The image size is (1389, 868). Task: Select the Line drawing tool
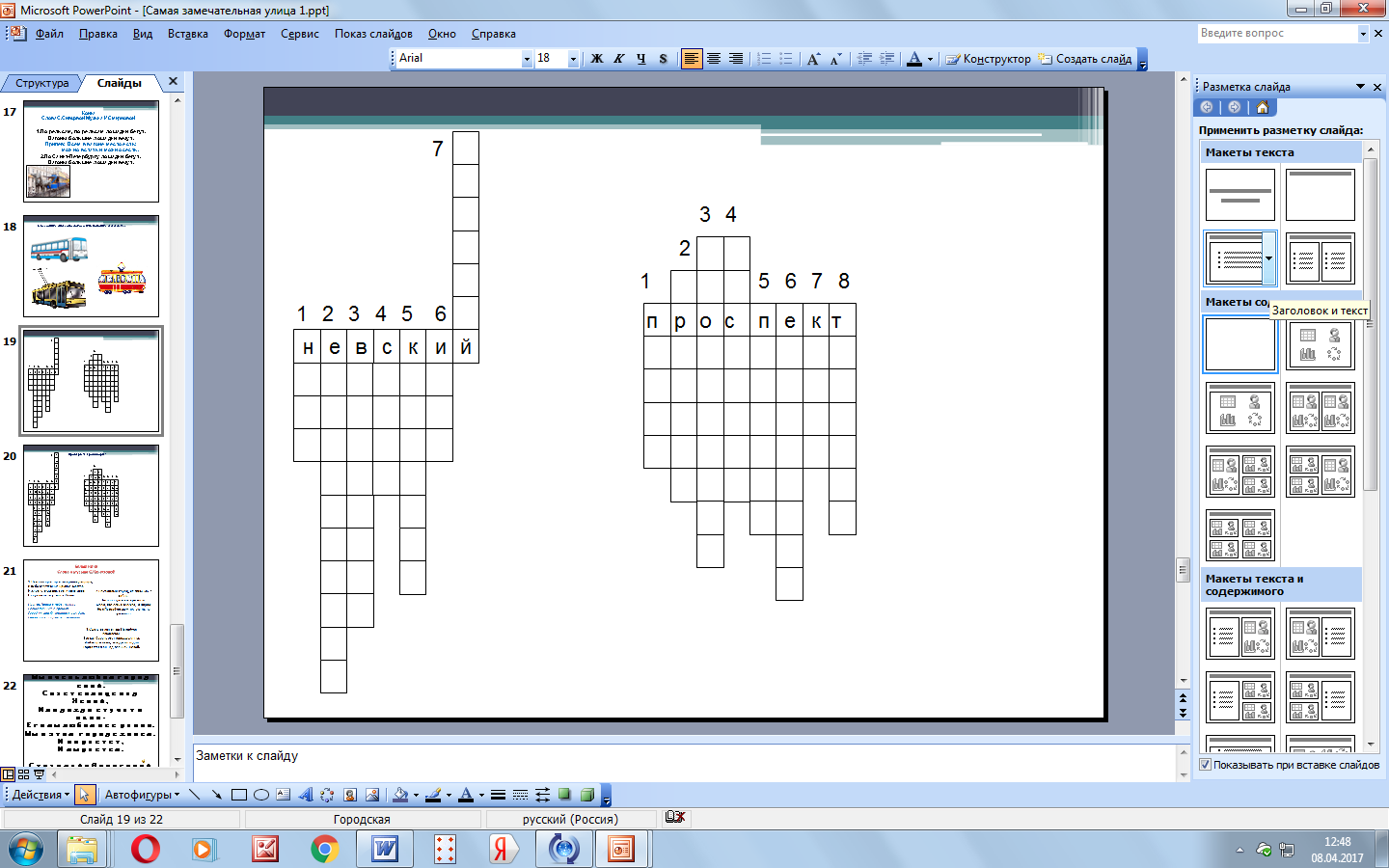coord(195,795)
